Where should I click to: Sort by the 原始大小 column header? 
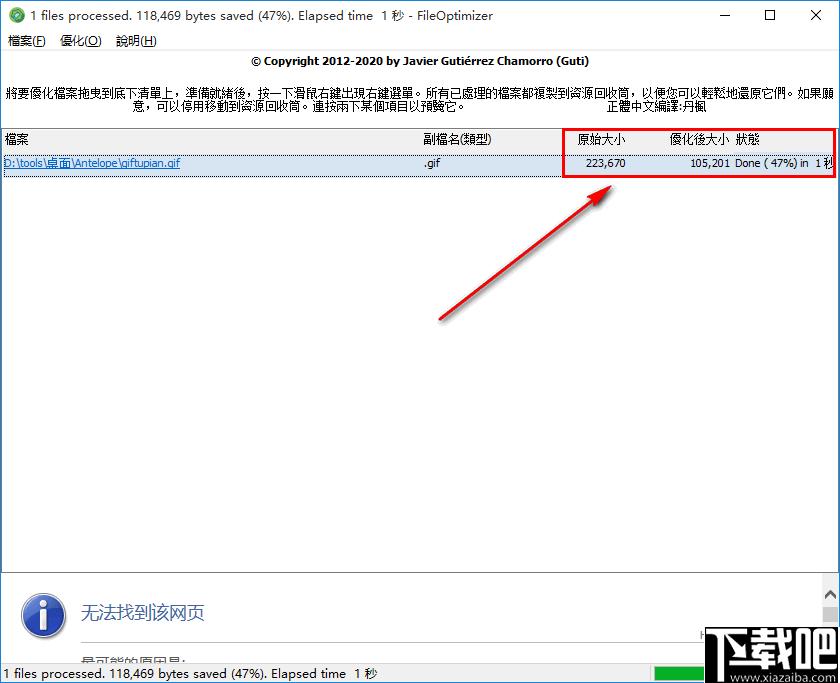(x=601, y=139)
